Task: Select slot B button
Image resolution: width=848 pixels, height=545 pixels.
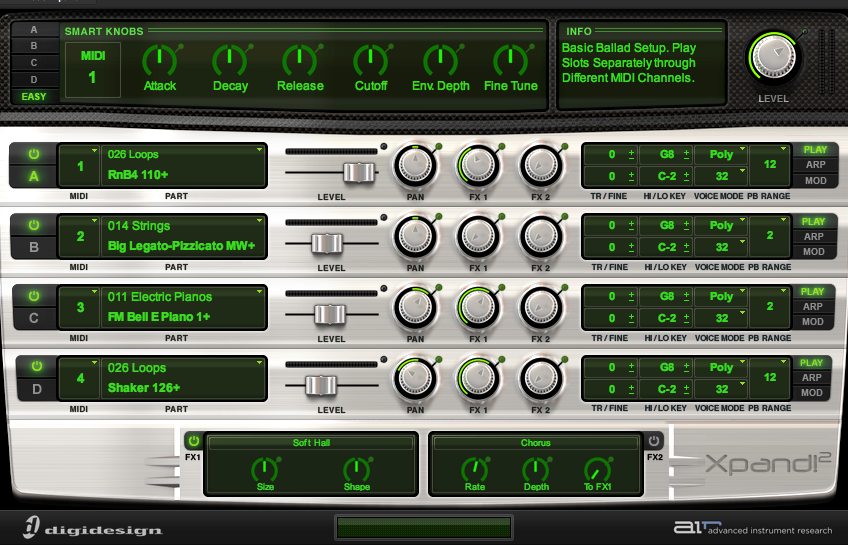Action: [x=34, y=247]
